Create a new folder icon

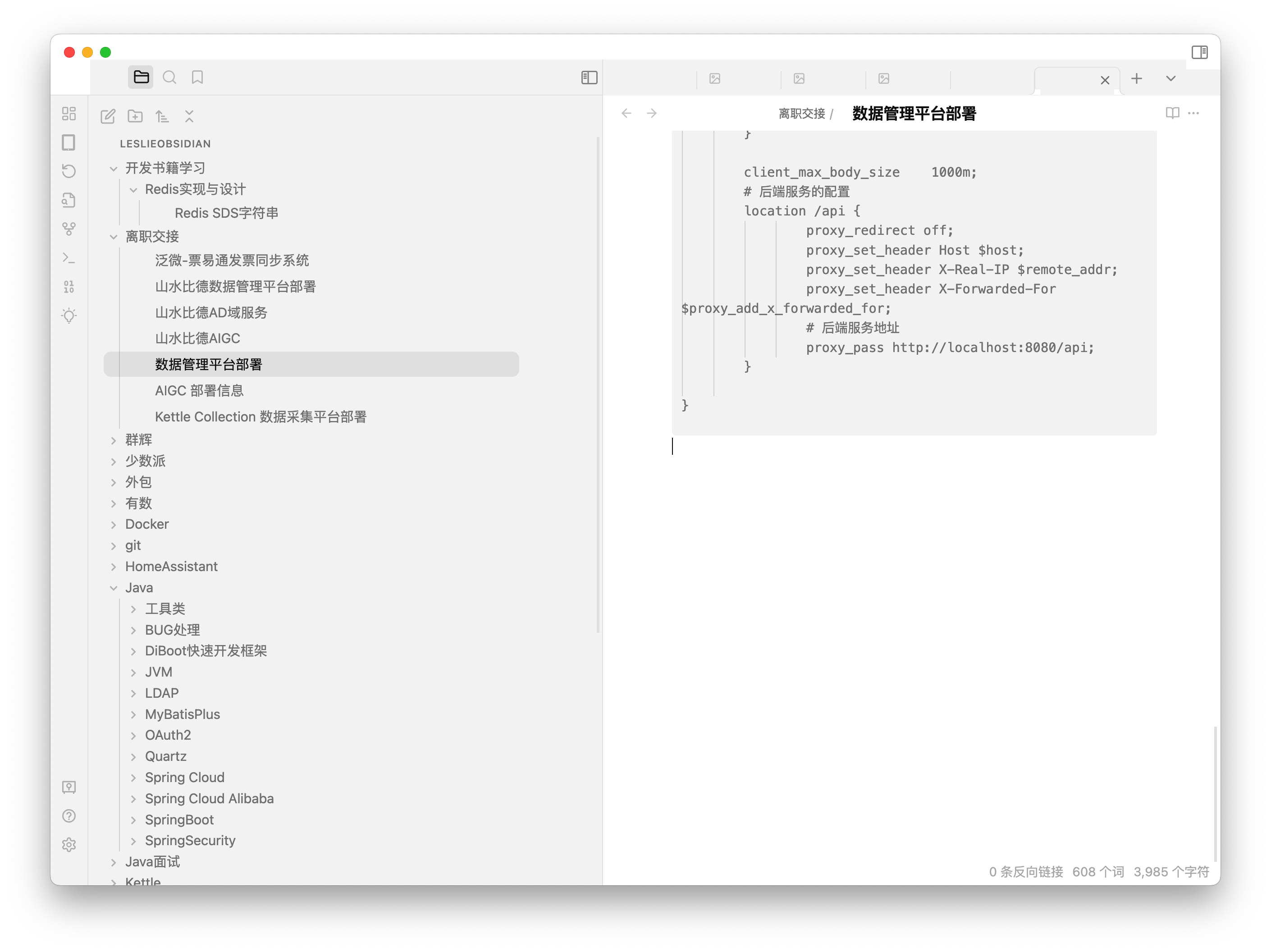tap(135, 117)
